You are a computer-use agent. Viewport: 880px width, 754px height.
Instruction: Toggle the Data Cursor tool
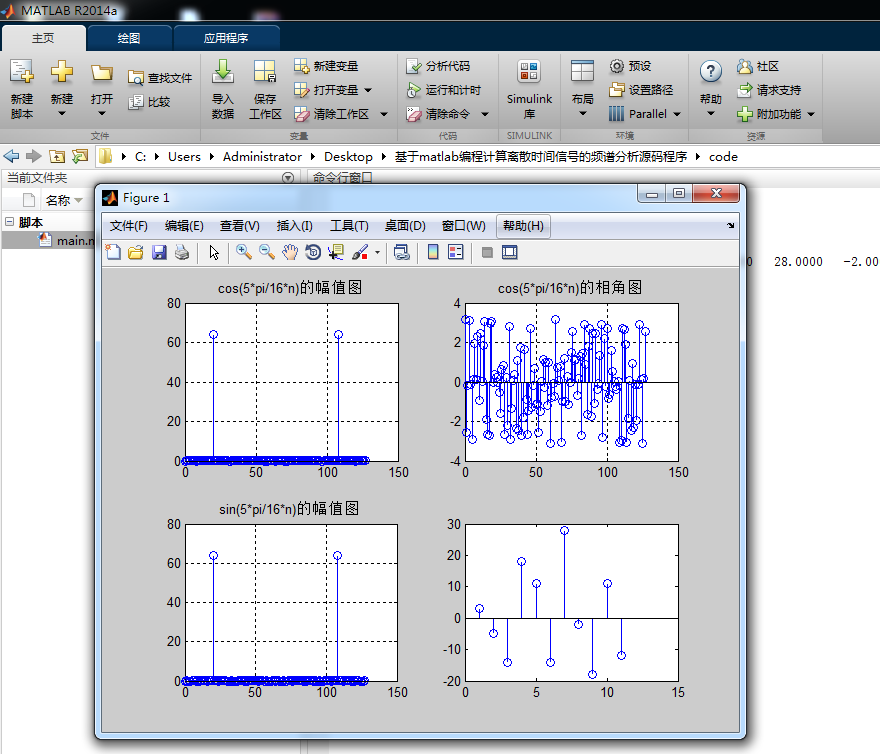336,253
